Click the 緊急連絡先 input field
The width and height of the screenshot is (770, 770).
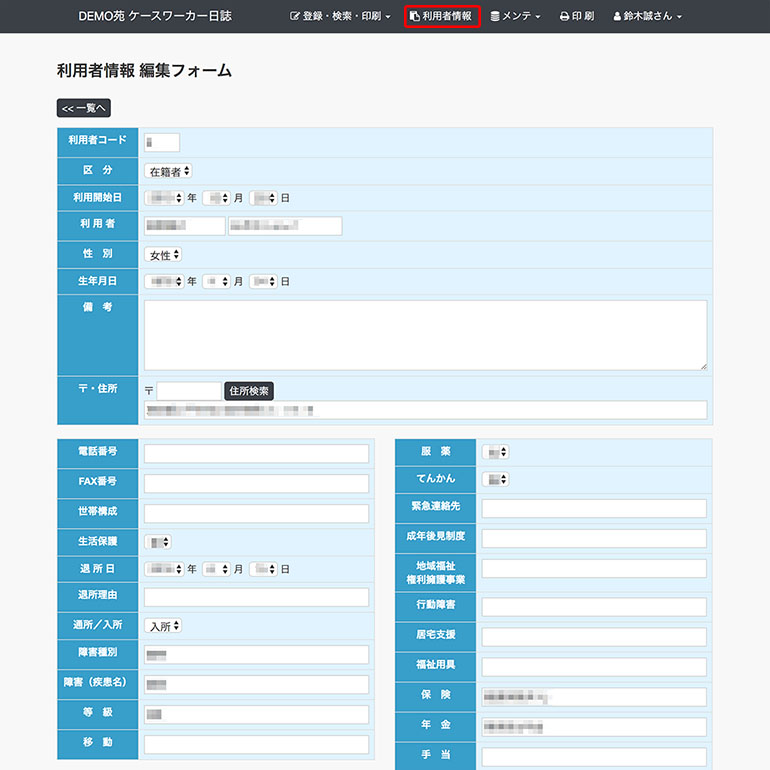tap(594, 509)
